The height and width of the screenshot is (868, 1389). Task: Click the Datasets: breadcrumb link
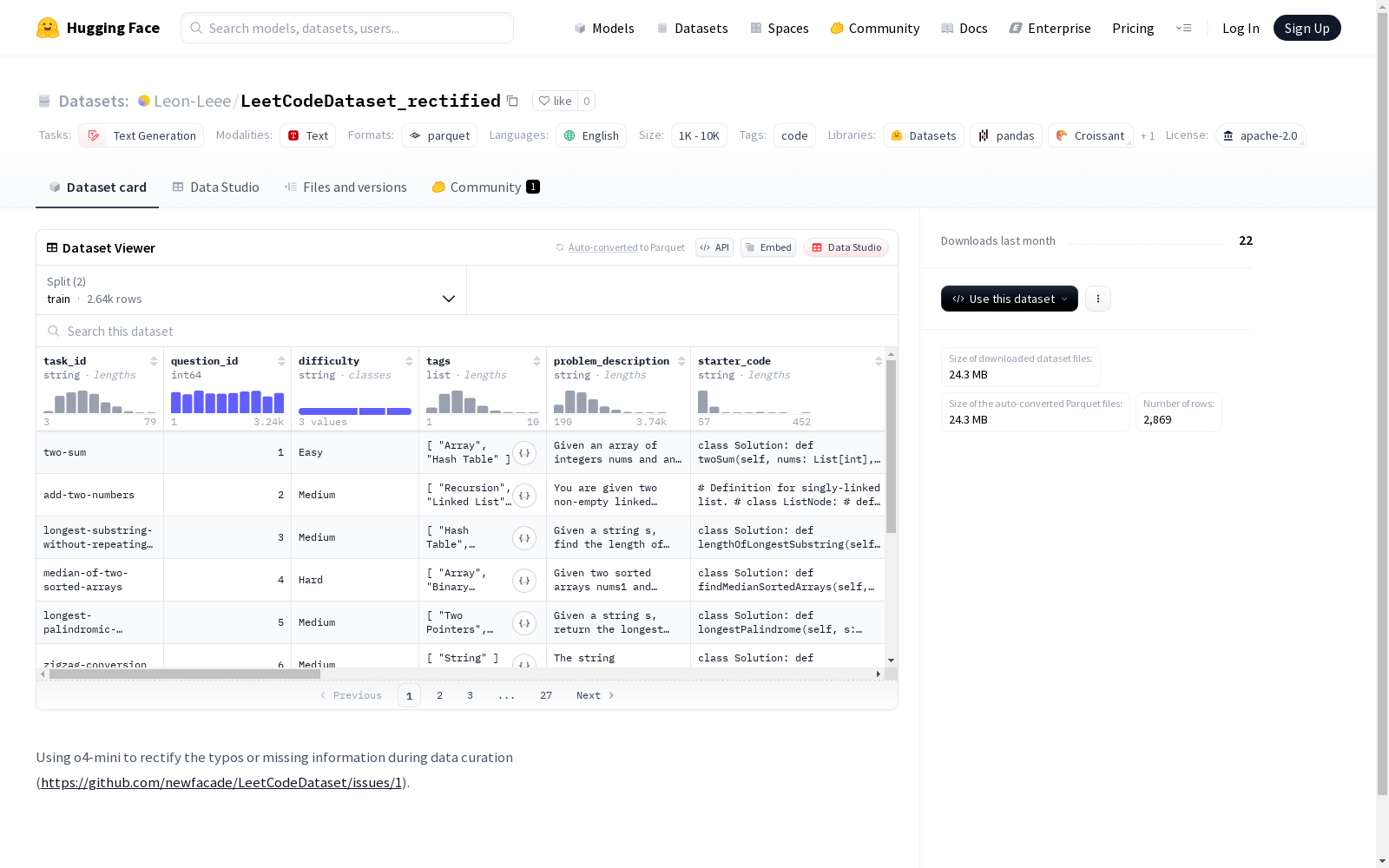[x=93, y=101]
